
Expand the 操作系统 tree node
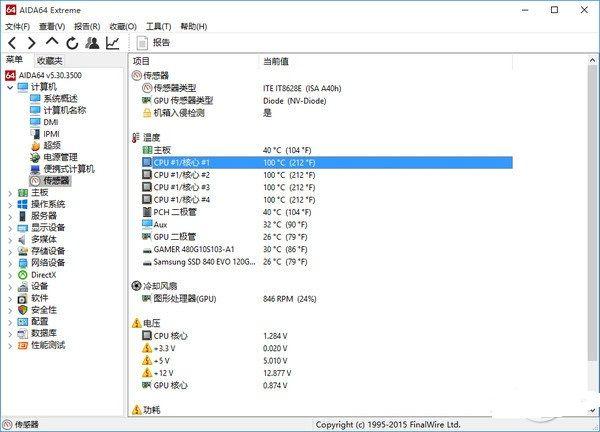(x=10, y=205)
